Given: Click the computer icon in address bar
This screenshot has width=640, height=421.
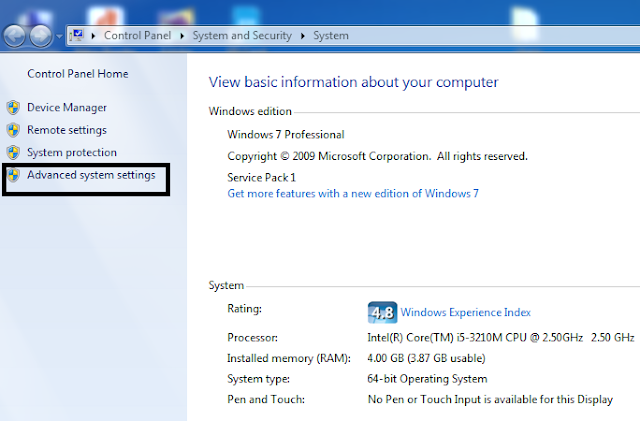Looking at the screenshot, I should pos(77,36).
